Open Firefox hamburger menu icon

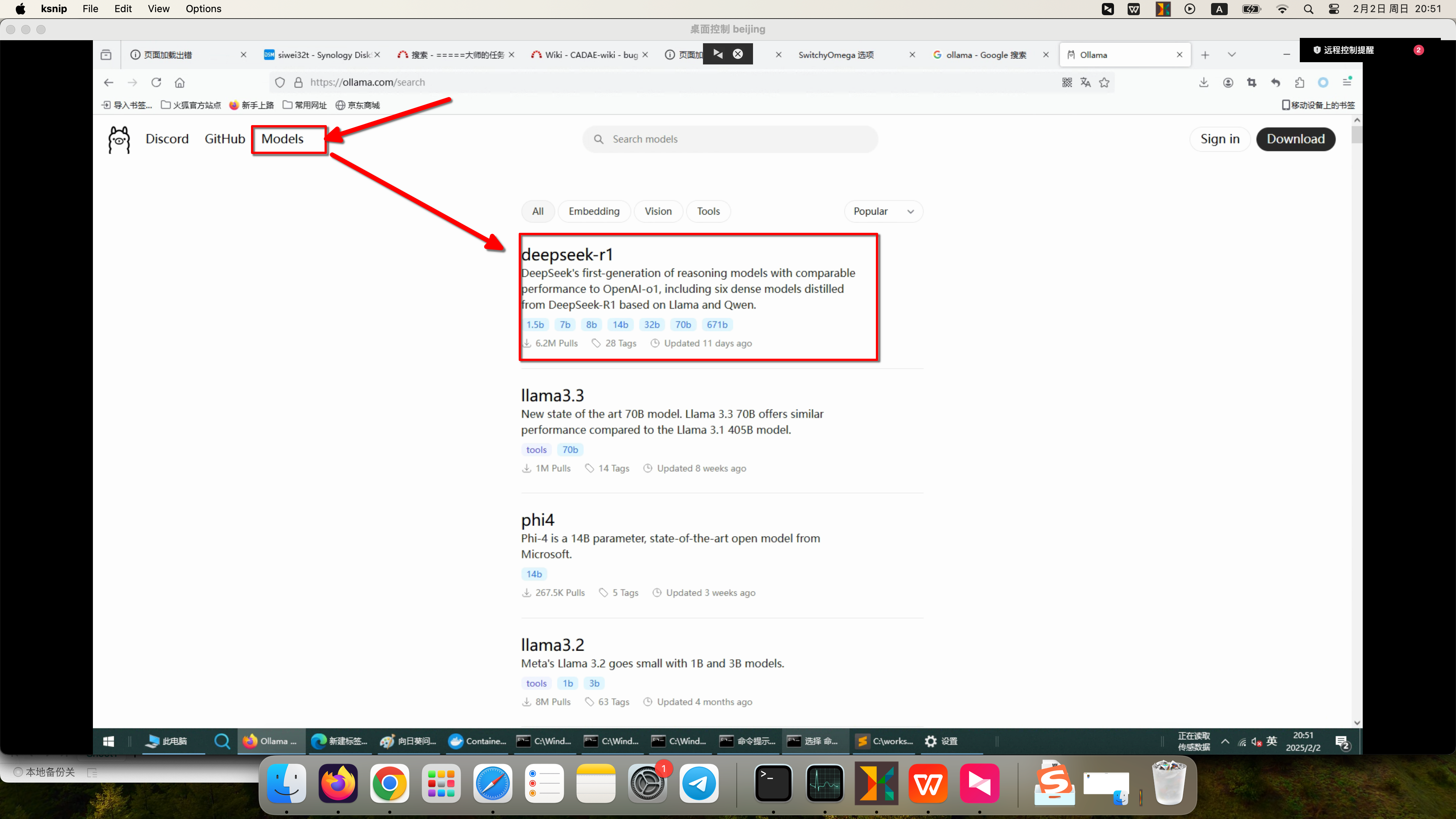pos(1347,83)
